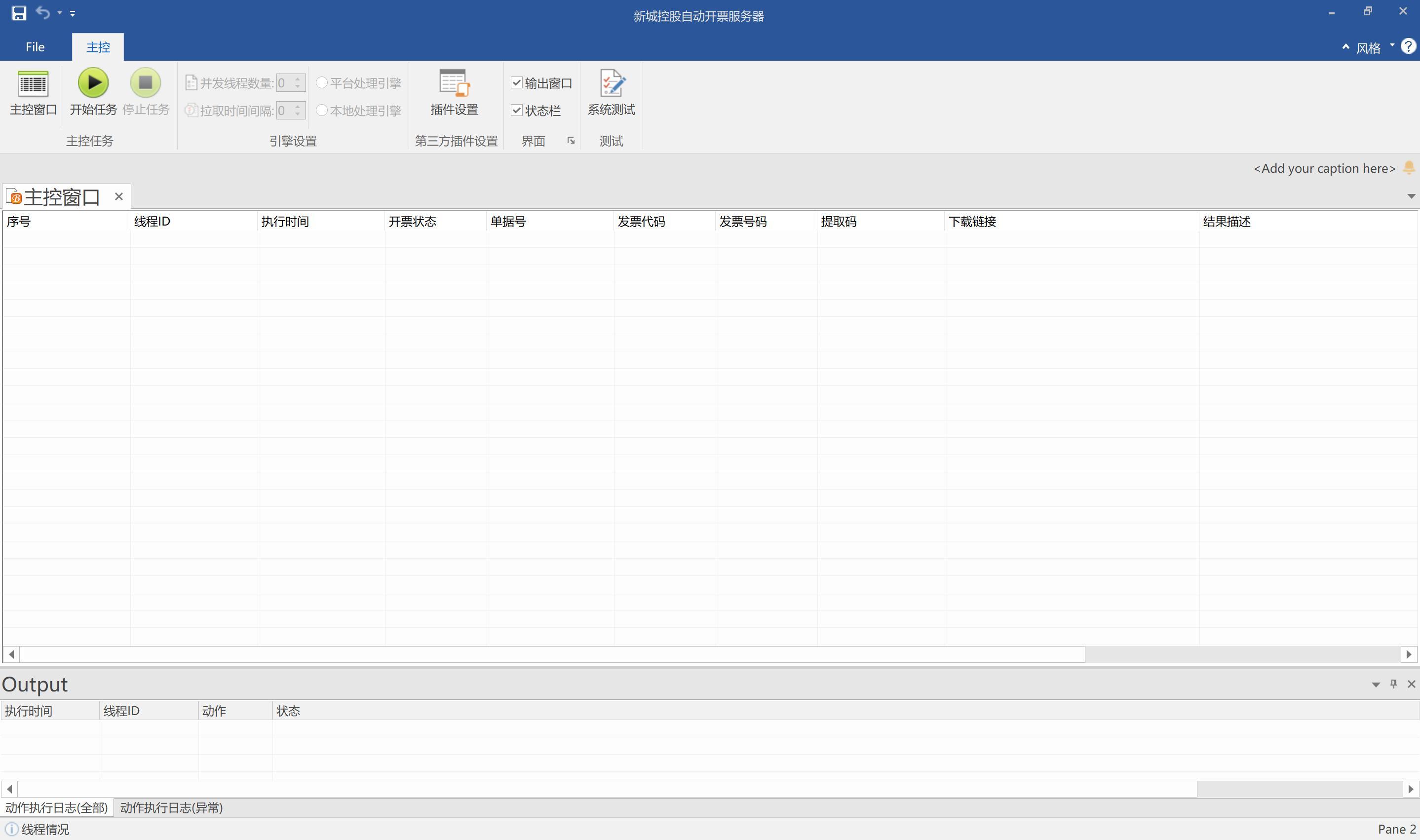Open the Customize Quick Access Toolbar dropdown
The image size is (1420, 840).
click(x=73, y=13)
